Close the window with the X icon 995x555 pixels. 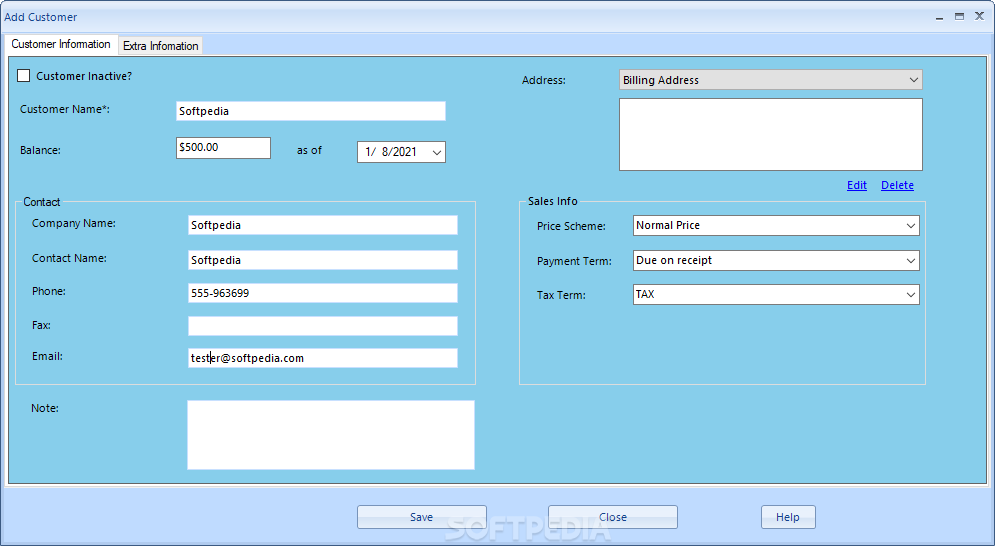[x=979, y=16]
